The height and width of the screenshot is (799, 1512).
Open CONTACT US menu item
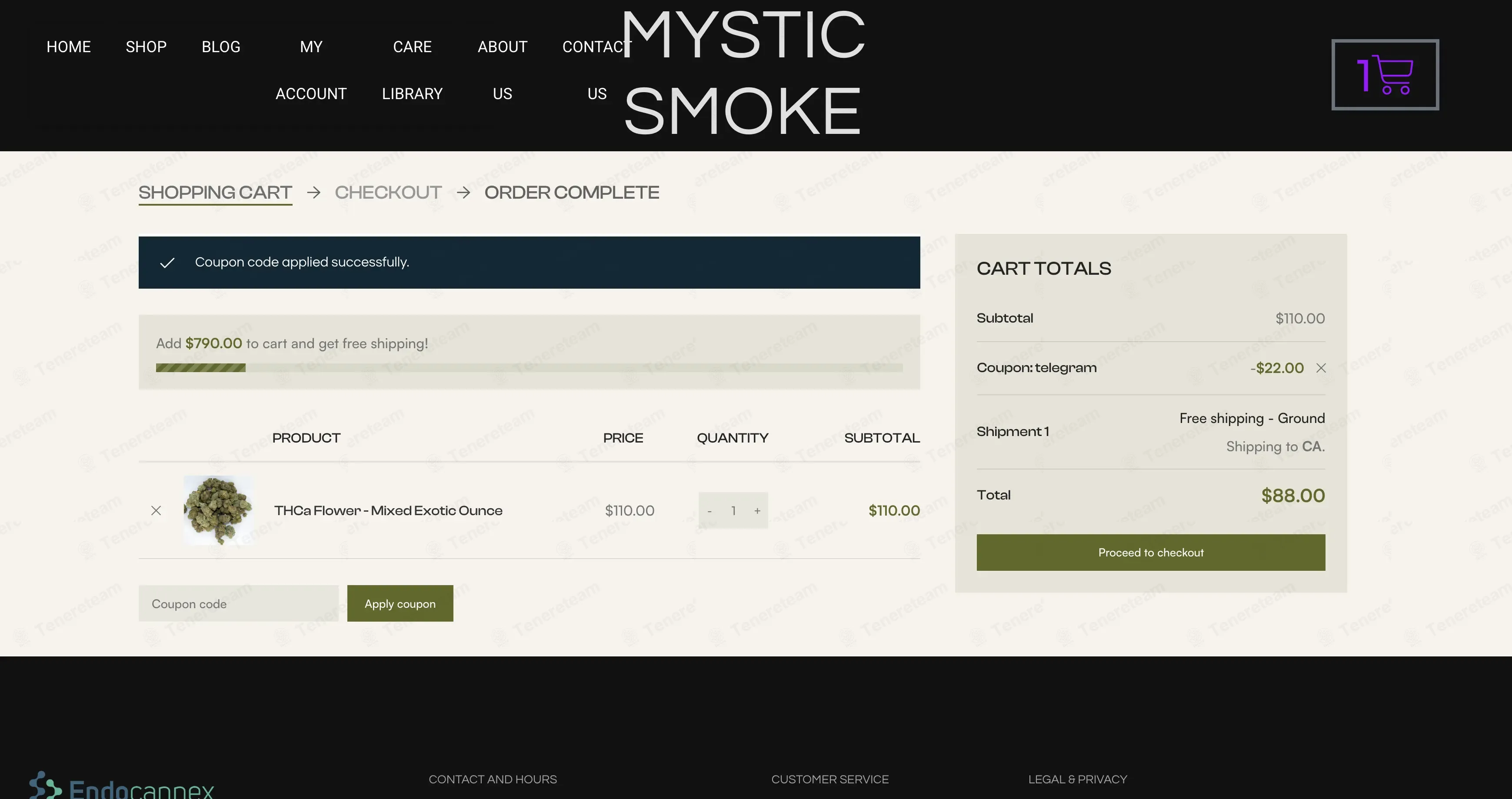tap(597, 70)
